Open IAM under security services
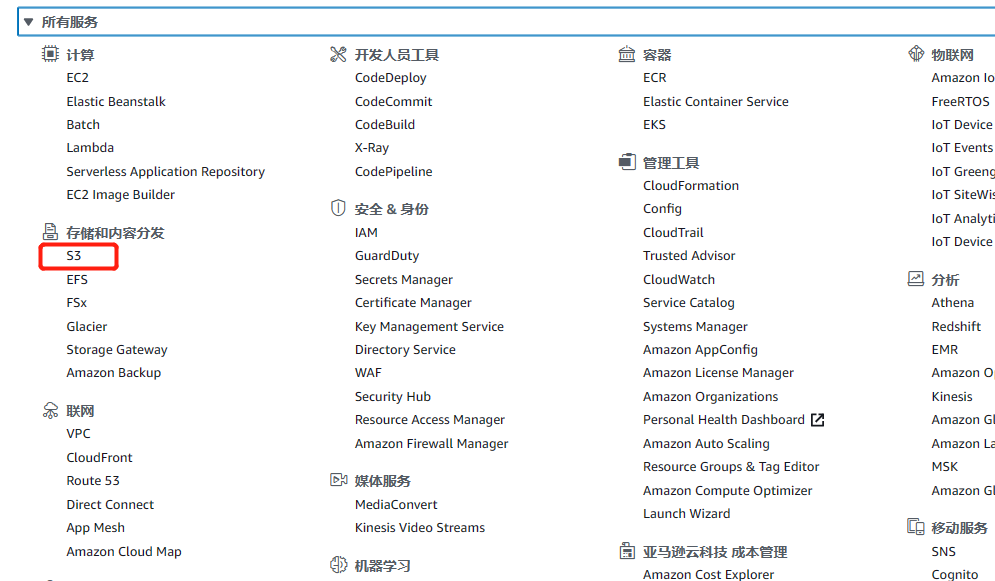Screen dimensions: 995x581 coord(366,232)
